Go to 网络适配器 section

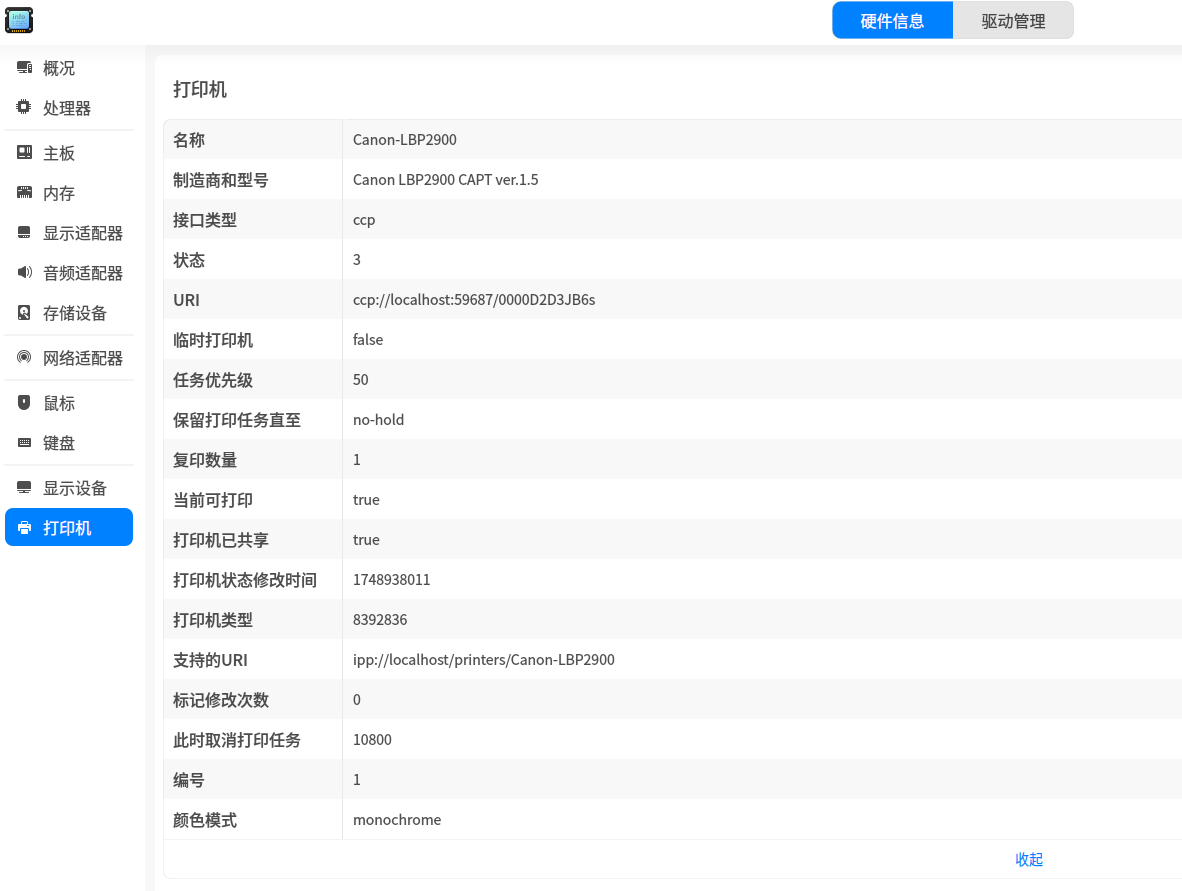[69, 358]
